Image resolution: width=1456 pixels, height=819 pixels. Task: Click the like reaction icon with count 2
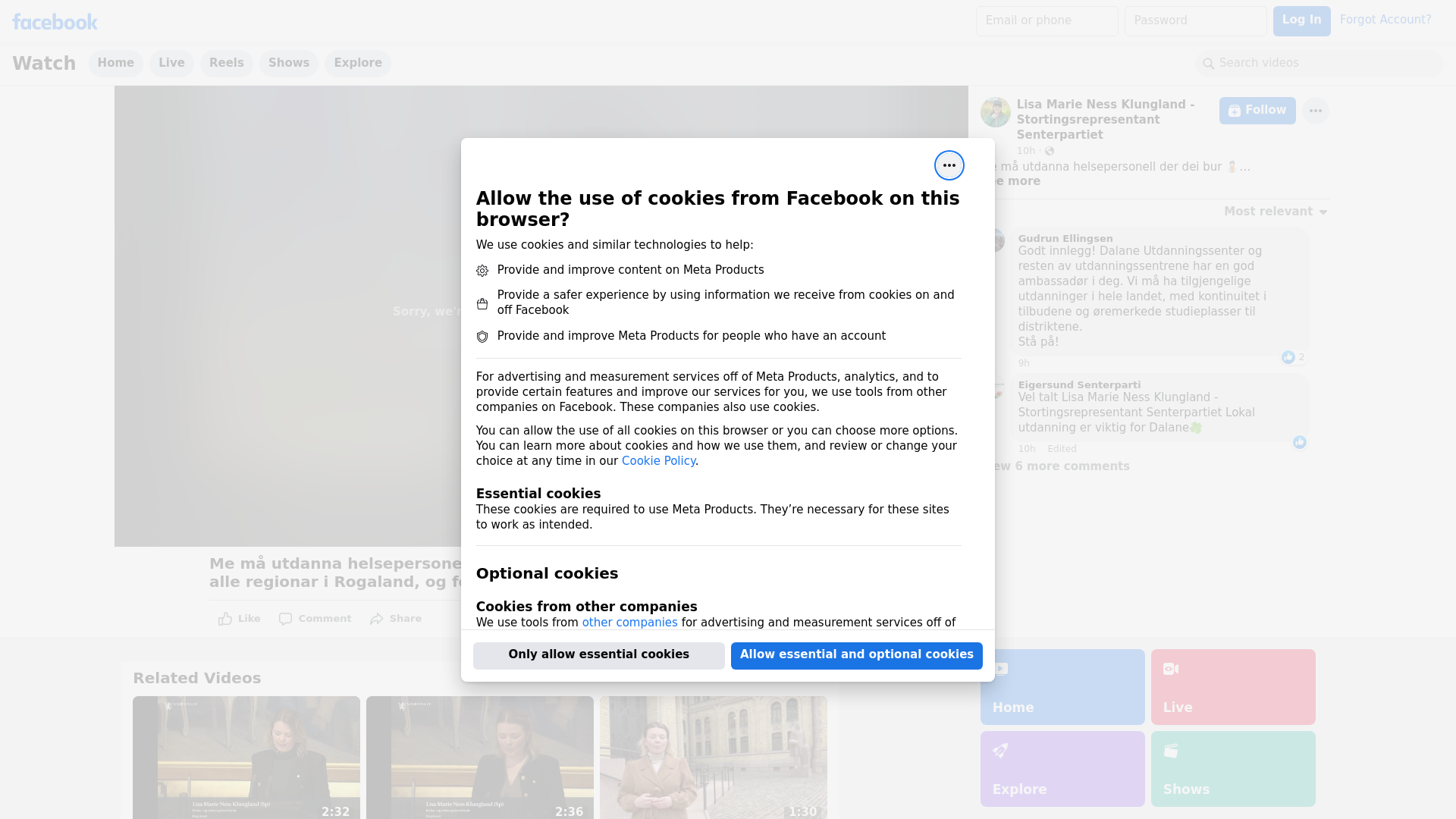[x=1288, y=357]
